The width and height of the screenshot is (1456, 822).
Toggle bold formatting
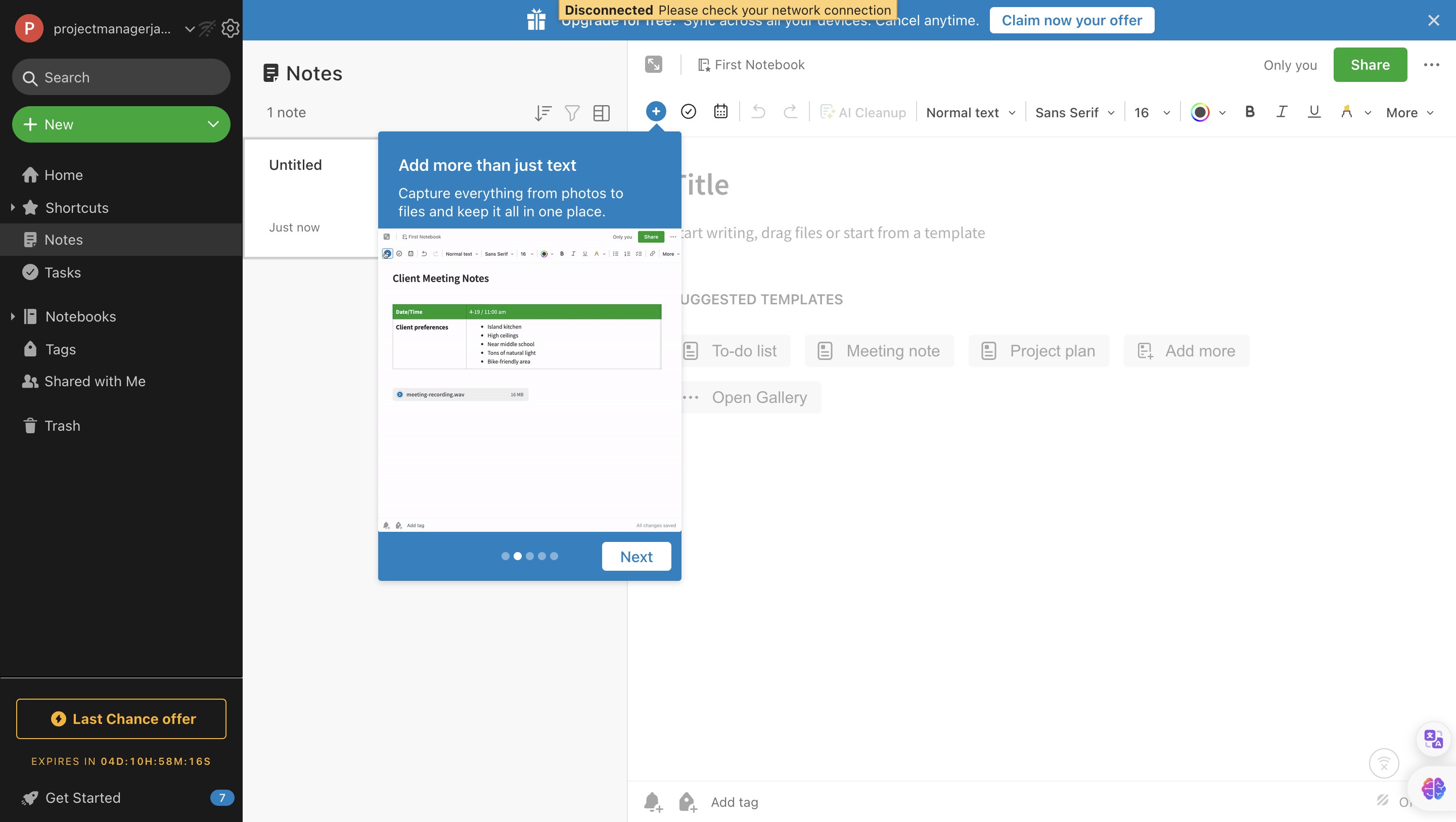click(1250, 112)
